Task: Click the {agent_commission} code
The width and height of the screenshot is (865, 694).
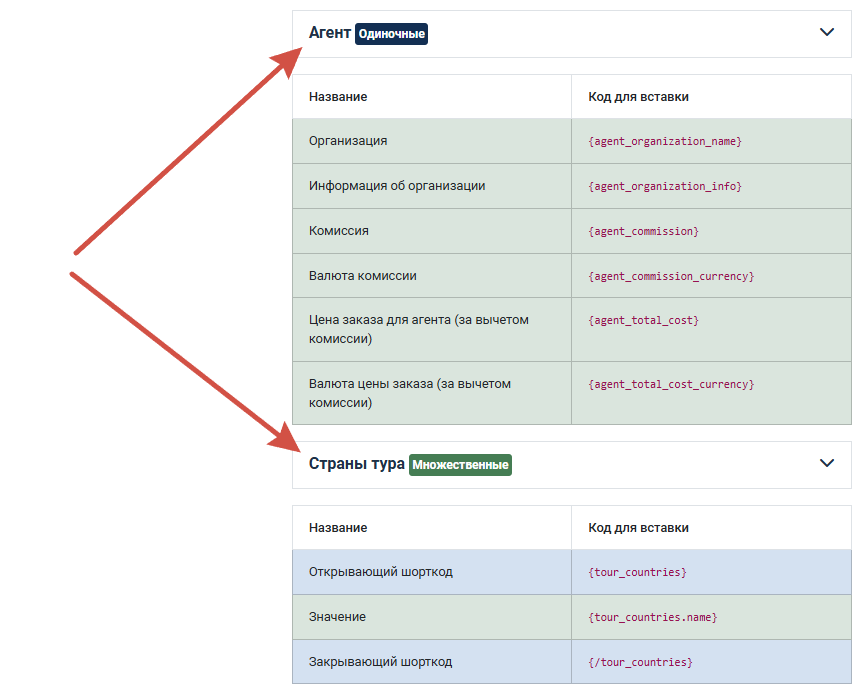Action: (643, 231)
